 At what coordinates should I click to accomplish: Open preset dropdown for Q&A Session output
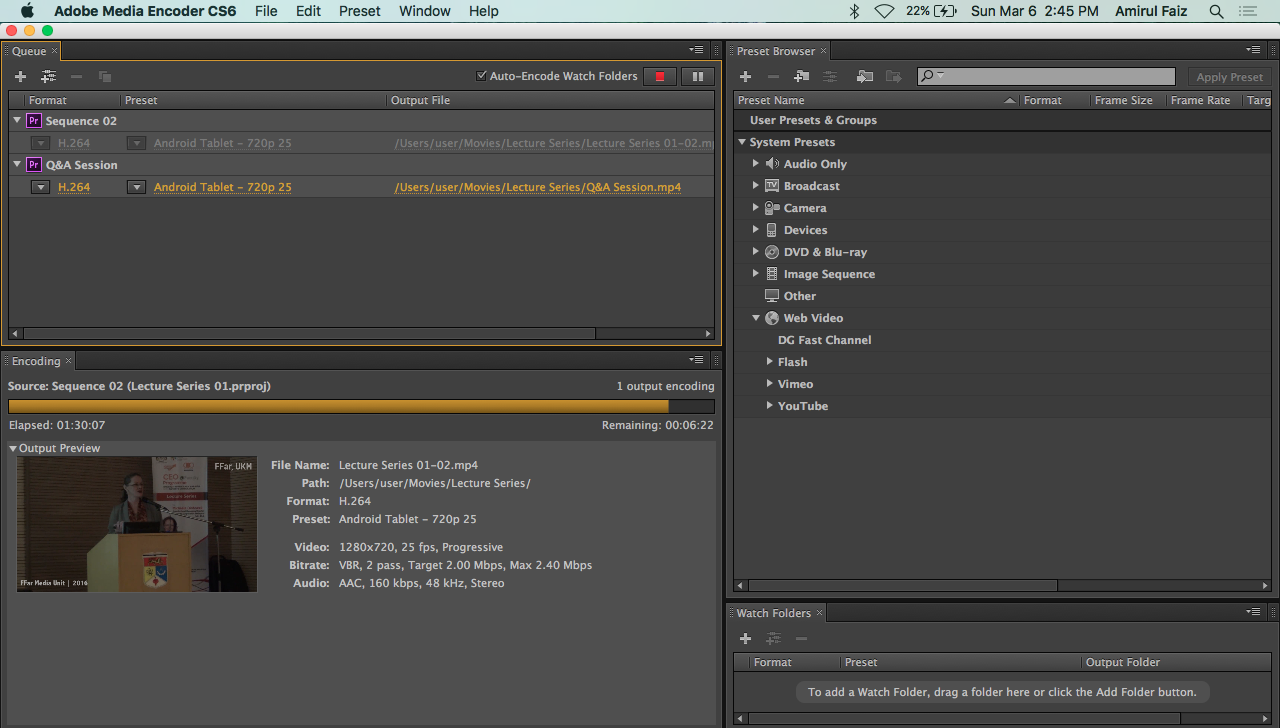pos(136,187)
